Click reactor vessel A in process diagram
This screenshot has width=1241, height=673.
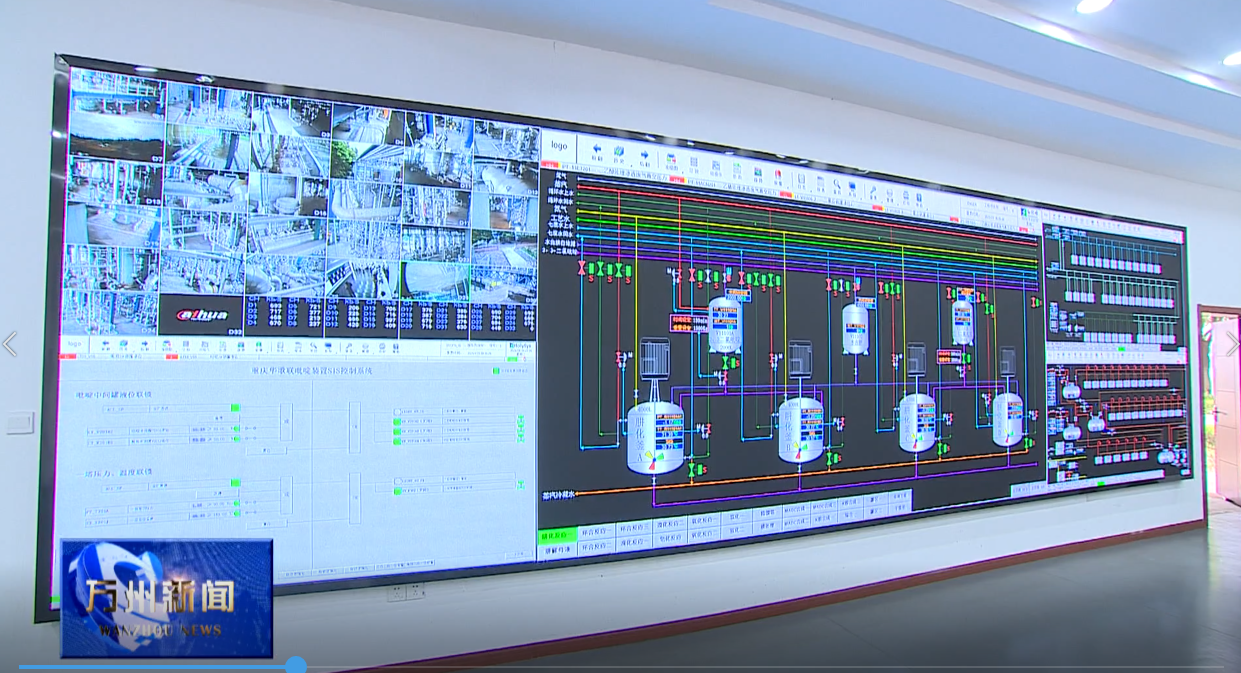pos(655,438)
